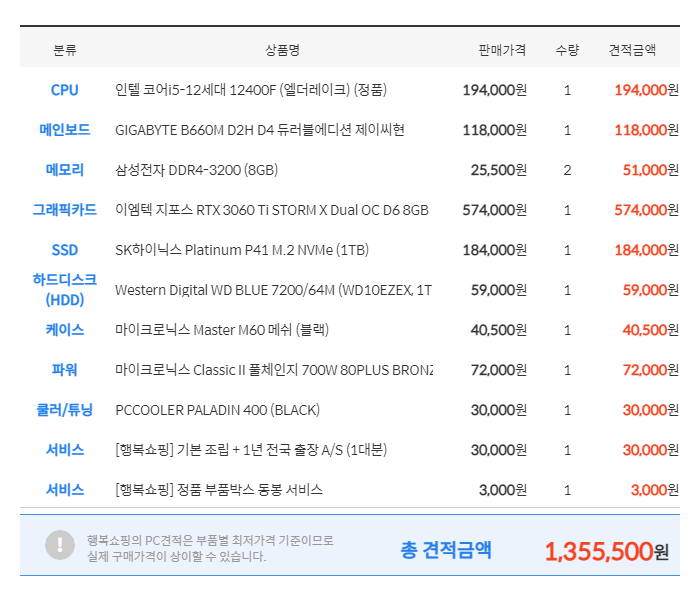Click the 상품명 column header
700x596 pixels.
283,50
